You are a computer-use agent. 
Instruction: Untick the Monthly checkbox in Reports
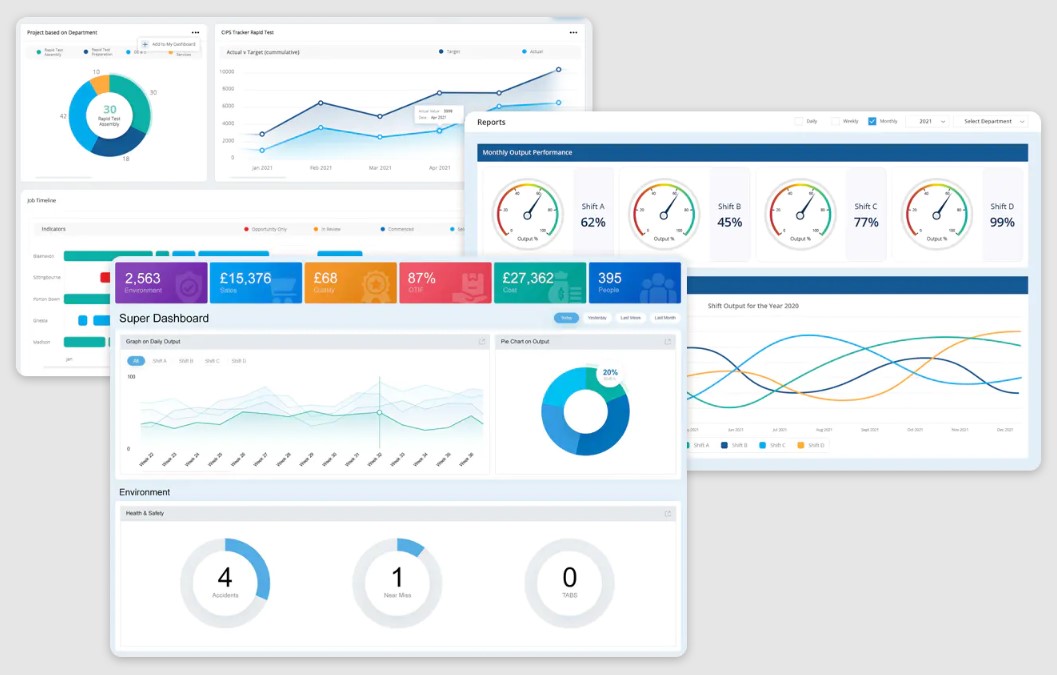[872, 121]
